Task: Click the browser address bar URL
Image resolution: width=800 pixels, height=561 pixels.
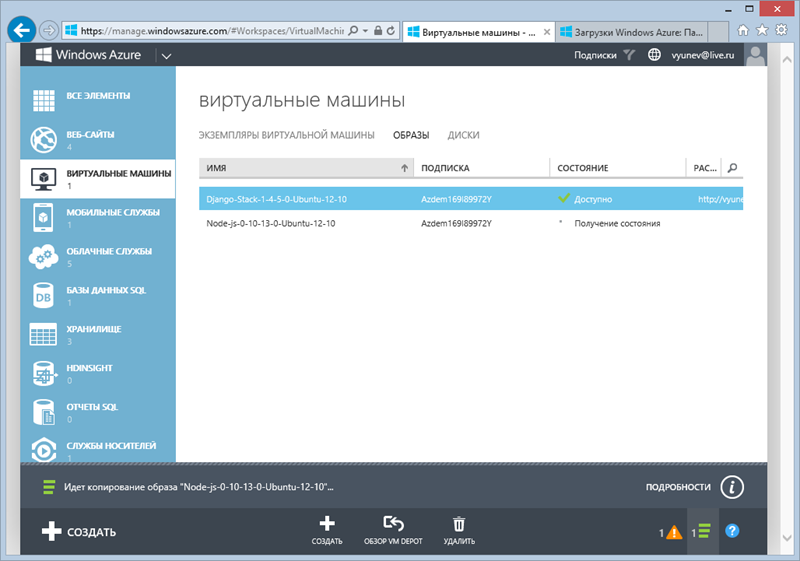Action: click(x=212, y=31)
